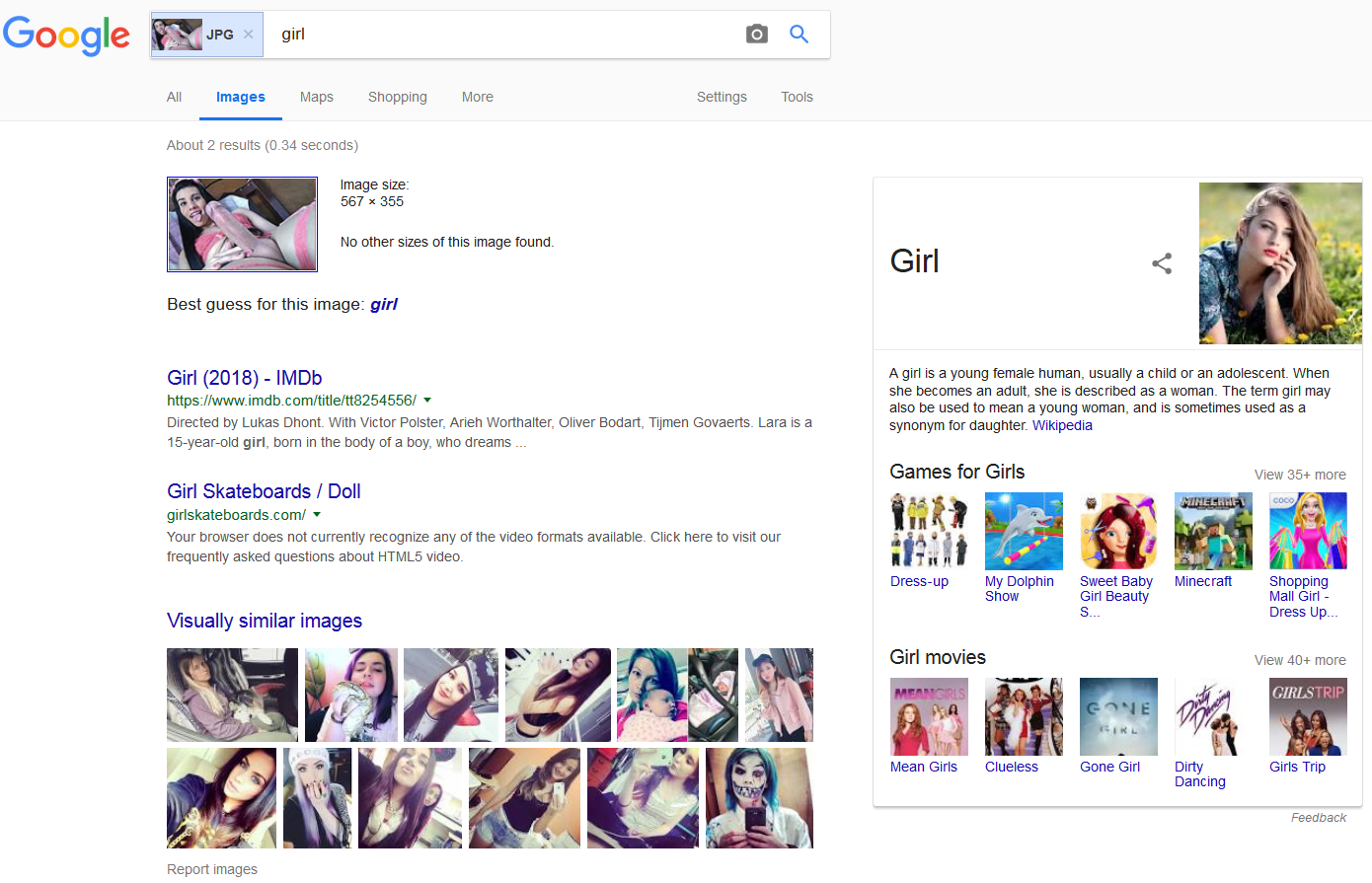1372x883 pixels.
Task: Click the girlskateboards.com/ URL text
Action: click(236, 515)
